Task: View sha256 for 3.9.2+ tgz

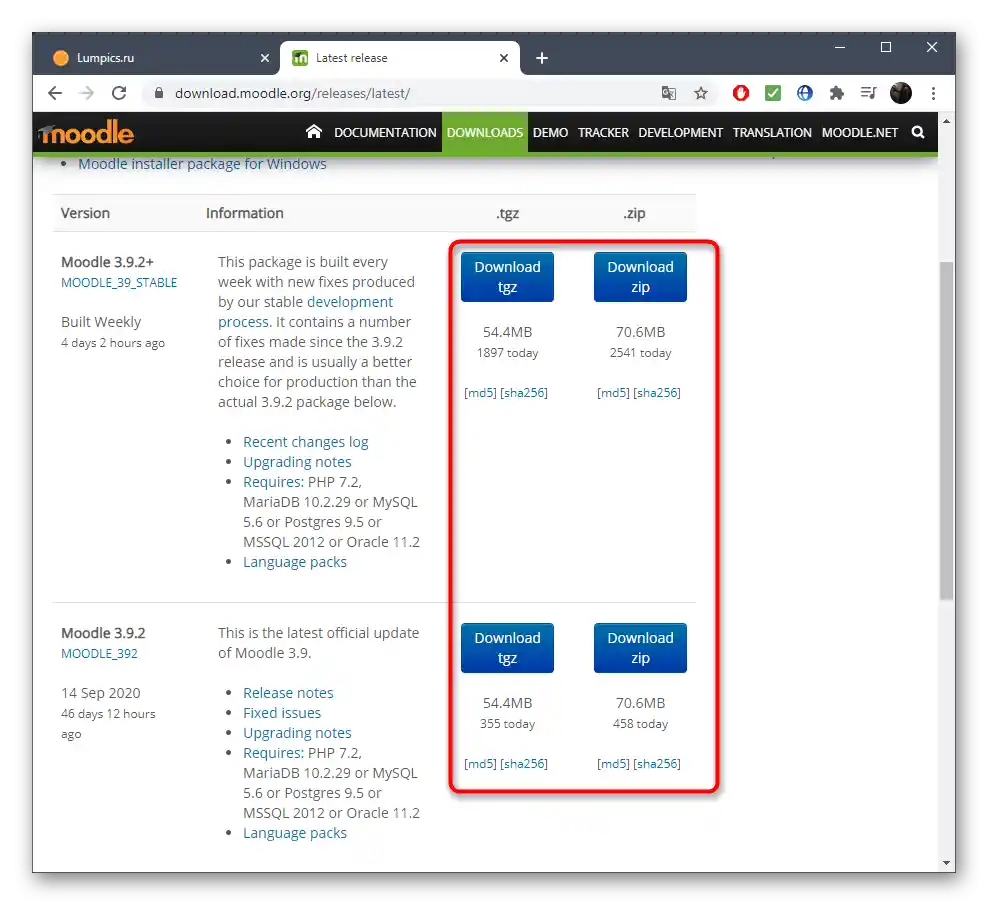Action: 524,393
